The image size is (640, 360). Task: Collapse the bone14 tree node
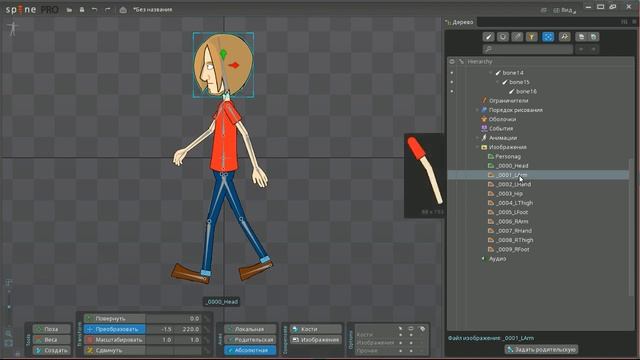click(491, 73)
